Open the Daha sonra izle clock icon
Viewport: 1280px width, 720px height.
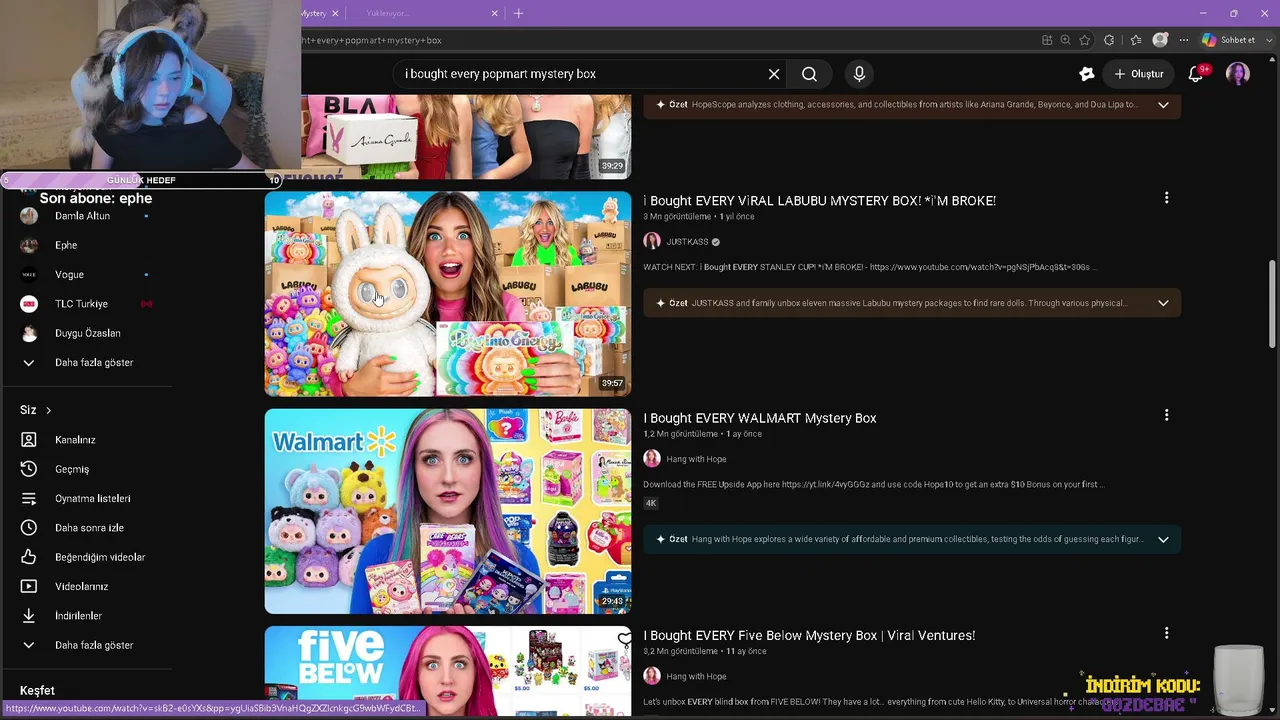pyautogui.click(x=29, y=528)
